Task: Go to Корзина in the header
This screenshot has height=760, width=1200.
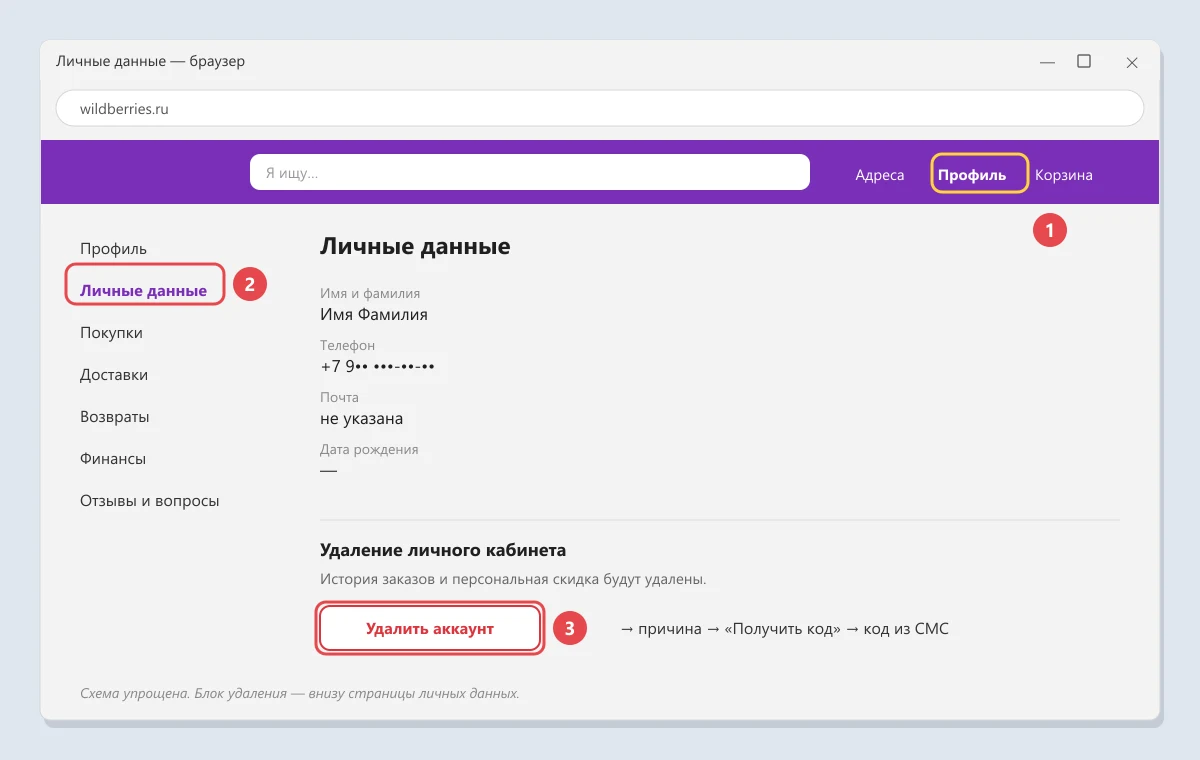Action: point(1064,175)
